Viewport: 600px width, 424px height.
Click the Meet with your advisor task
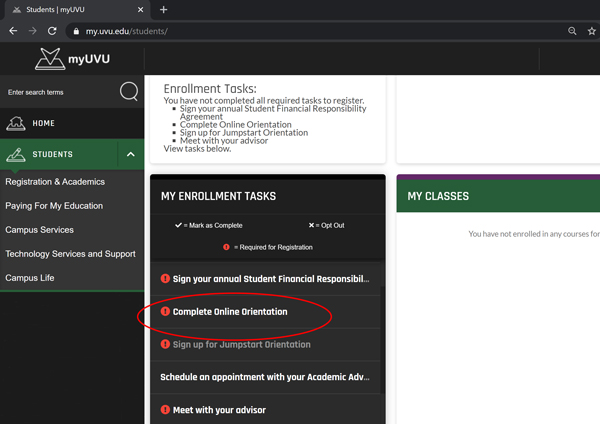tap(266, 410)
